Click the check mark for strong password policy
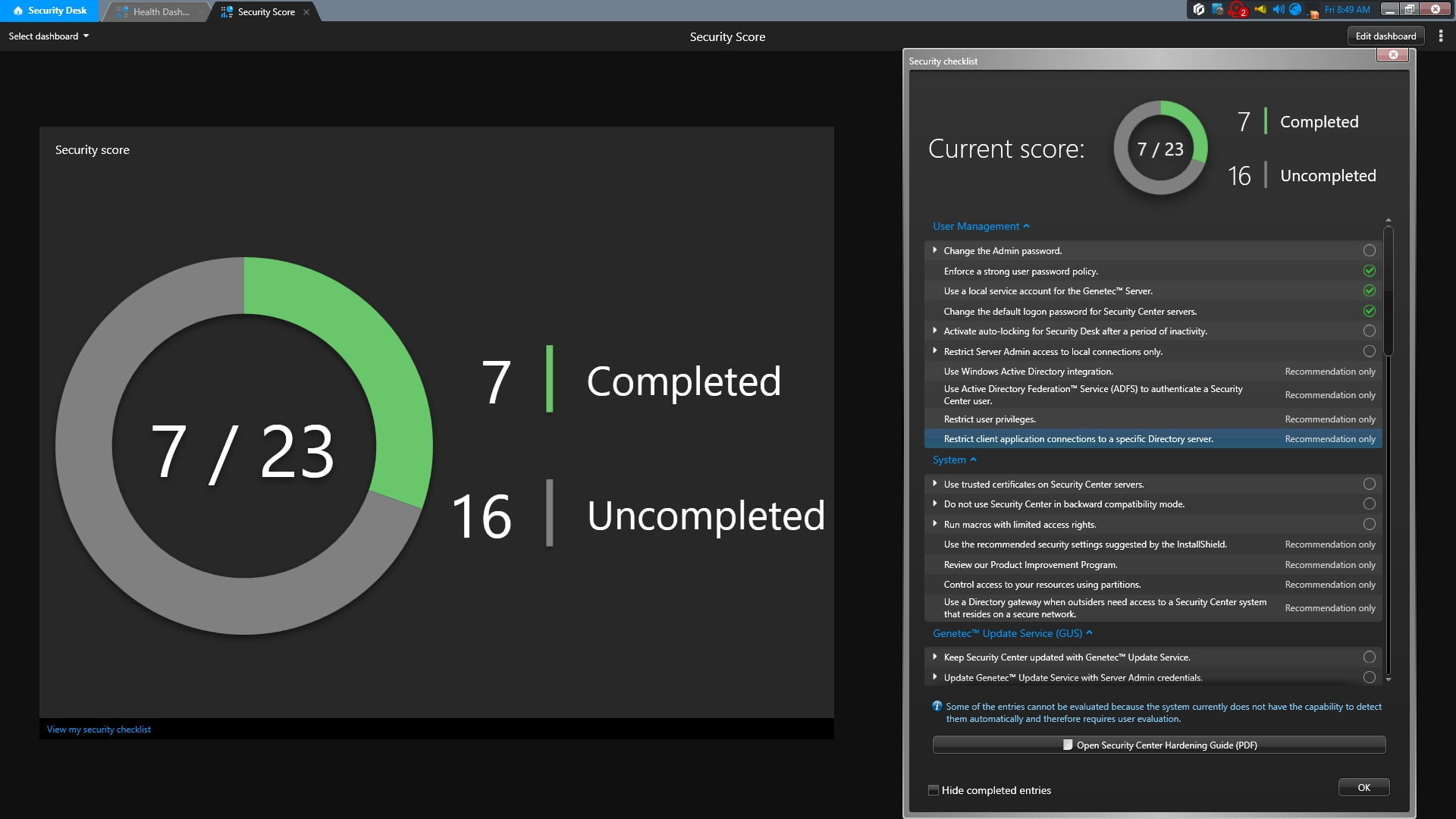1456x819 pixels. click(x=1369, y=271)
